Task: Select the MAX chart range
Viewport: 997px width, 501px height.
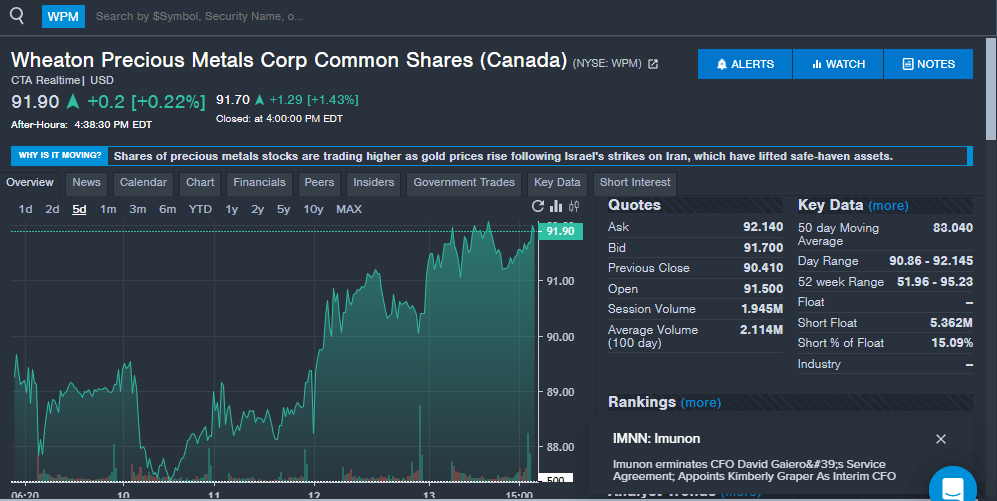Action: (x=349, y=209)
